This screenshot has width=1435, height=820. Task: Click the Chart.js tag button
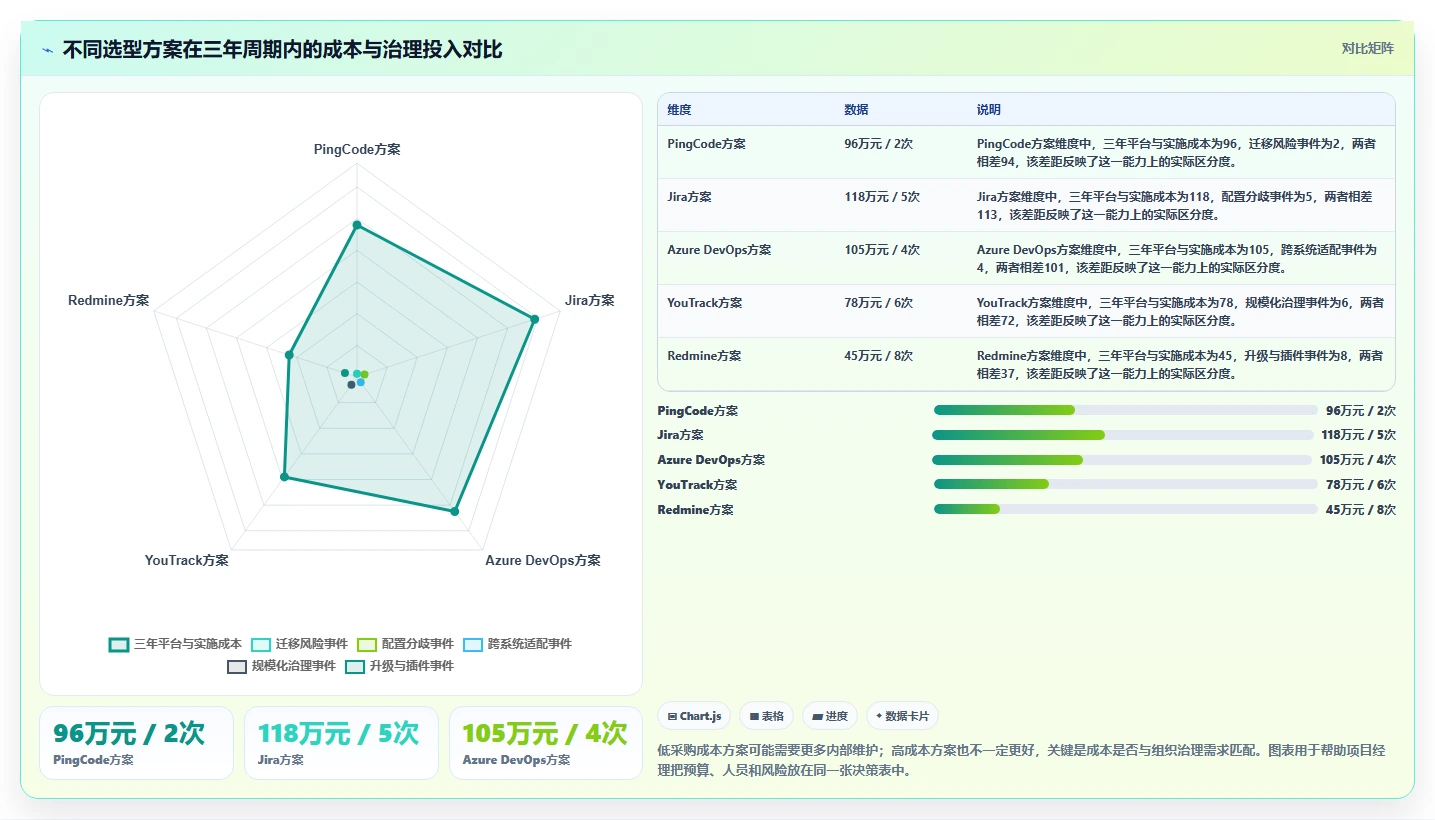click(694, 716)
